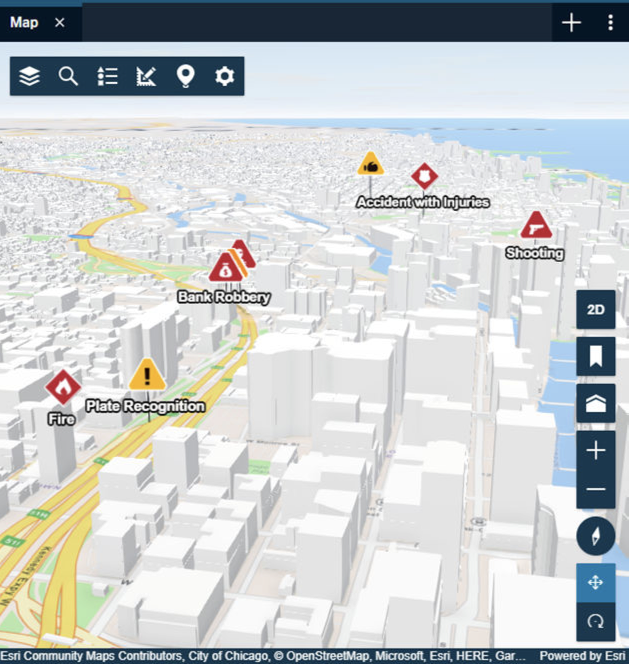
Task: Close the Map tab
Action: pyautogui.click(x=60, y=22)
